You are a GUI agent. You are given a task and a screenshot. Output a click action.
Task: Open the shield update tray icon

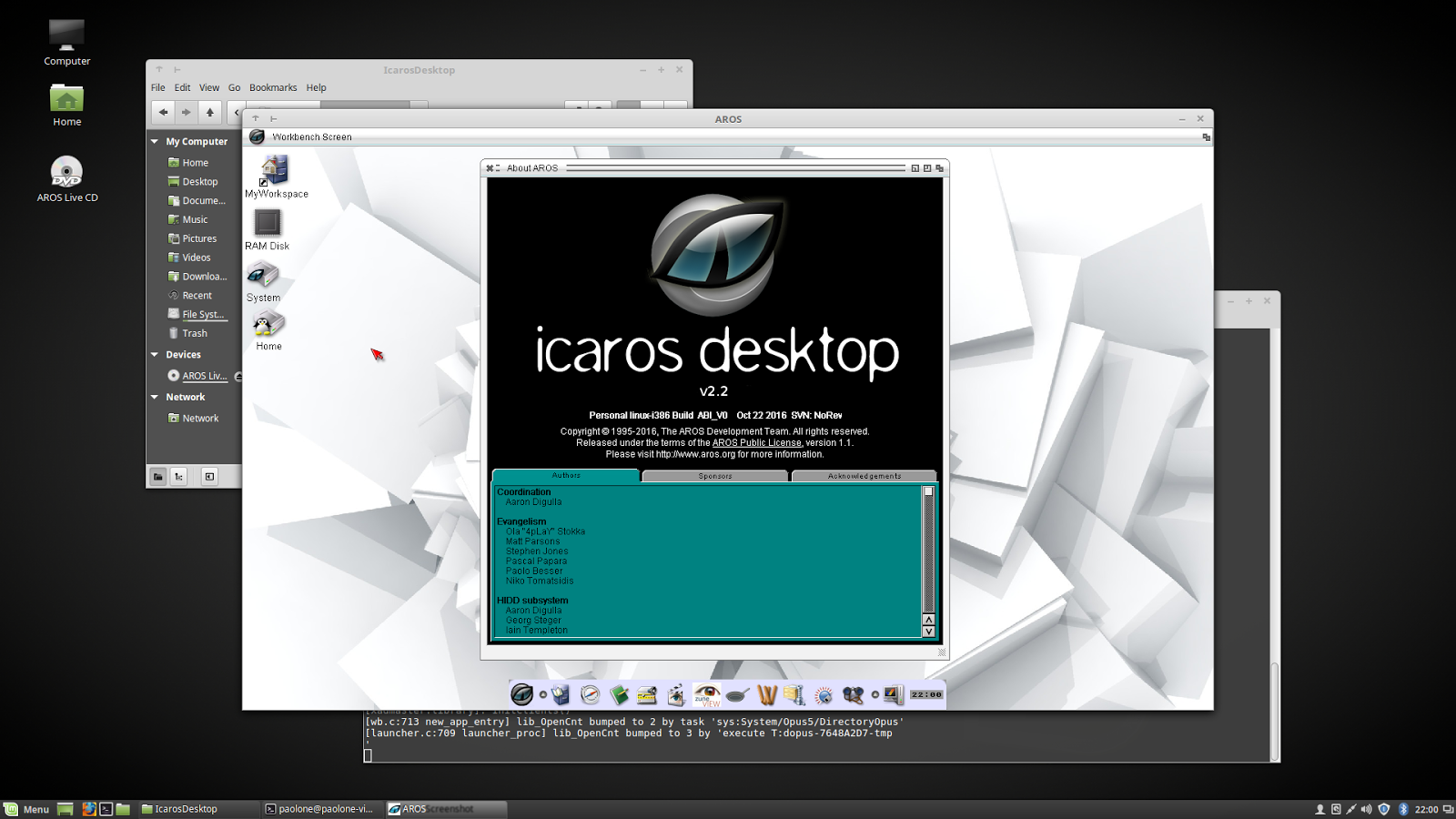tap(1384, 809)
